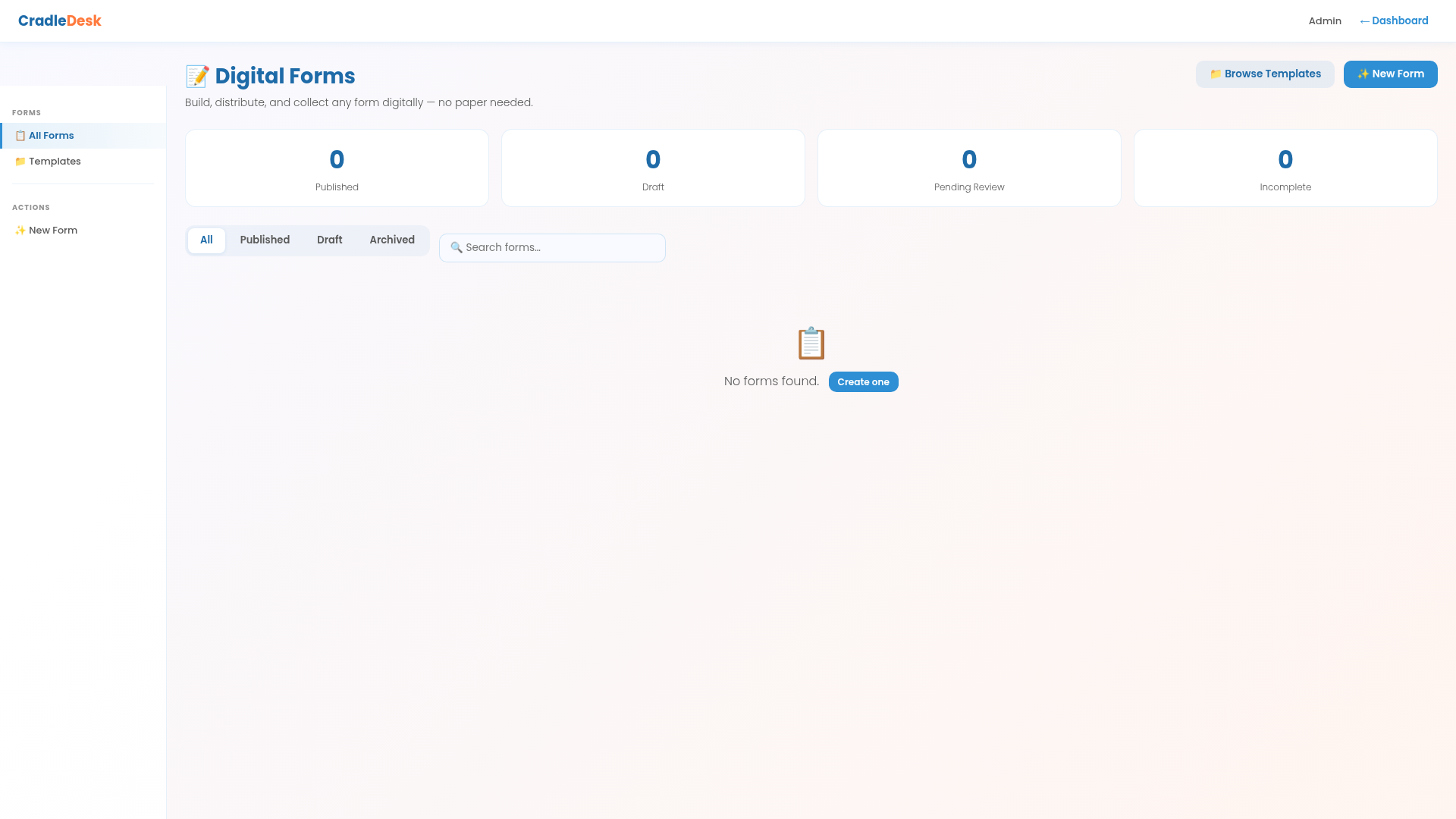The image size is (1456, 819).
Task: Select the Pending Review stats card
Action: [x=969, y=168]
